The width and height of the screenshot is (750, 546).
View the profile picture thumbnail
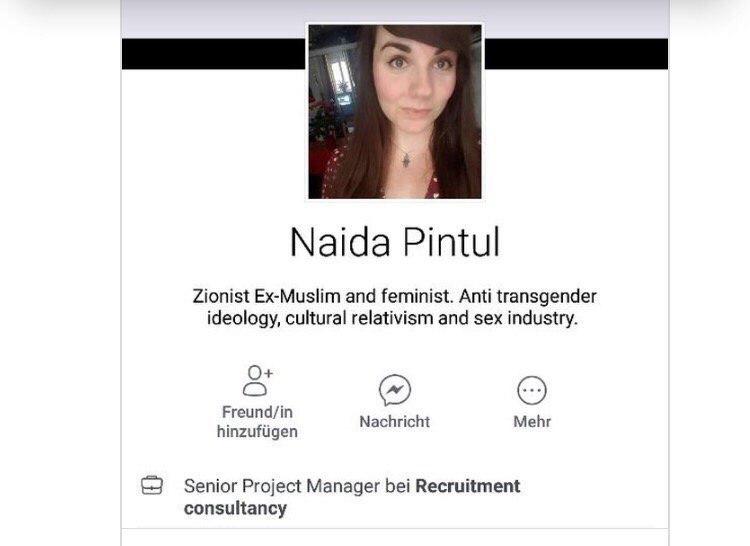tap(395, 111)
